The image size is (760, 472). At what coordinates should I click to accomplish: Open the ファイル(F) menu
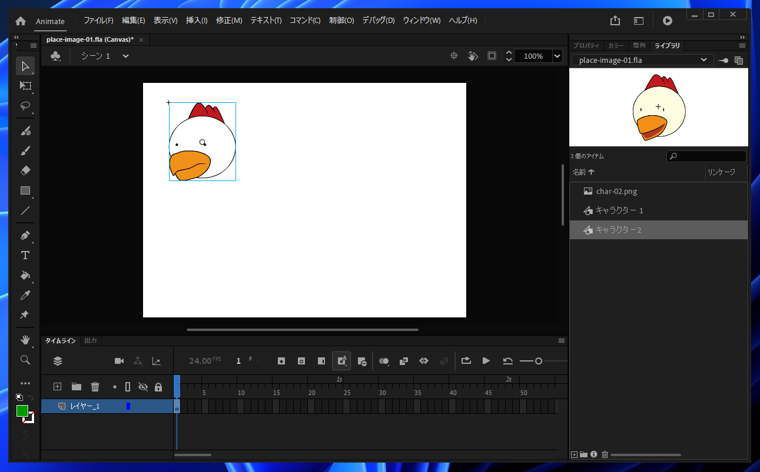pos(98,20)
